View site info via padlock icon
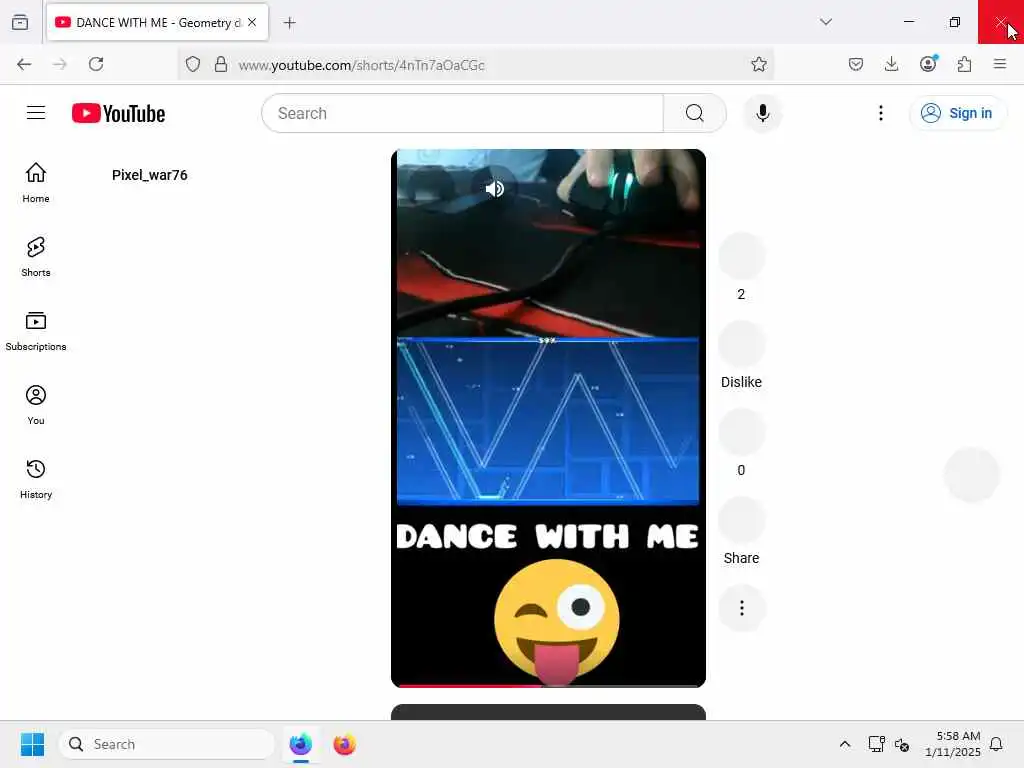This screenshot has width=1024, height=768. coord(221,64)
